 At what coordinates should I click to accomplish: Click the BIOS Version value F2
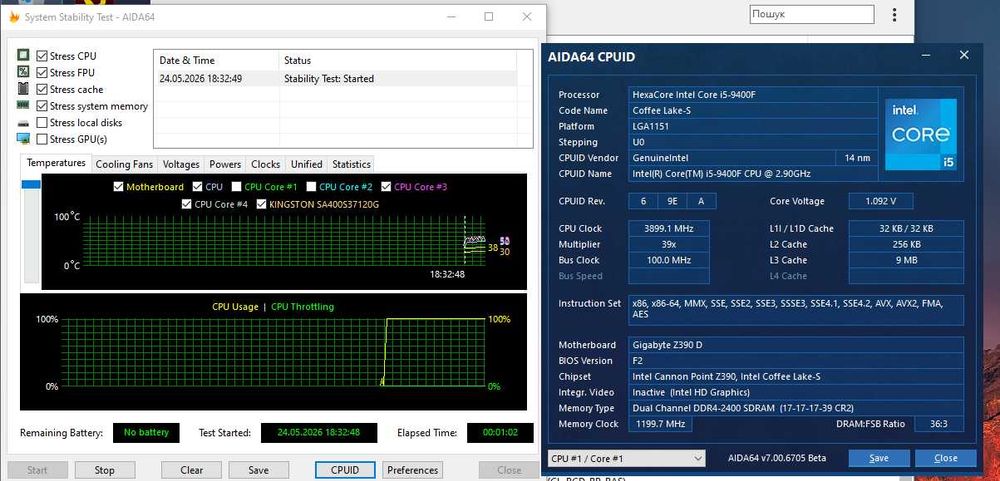point(796,360)
